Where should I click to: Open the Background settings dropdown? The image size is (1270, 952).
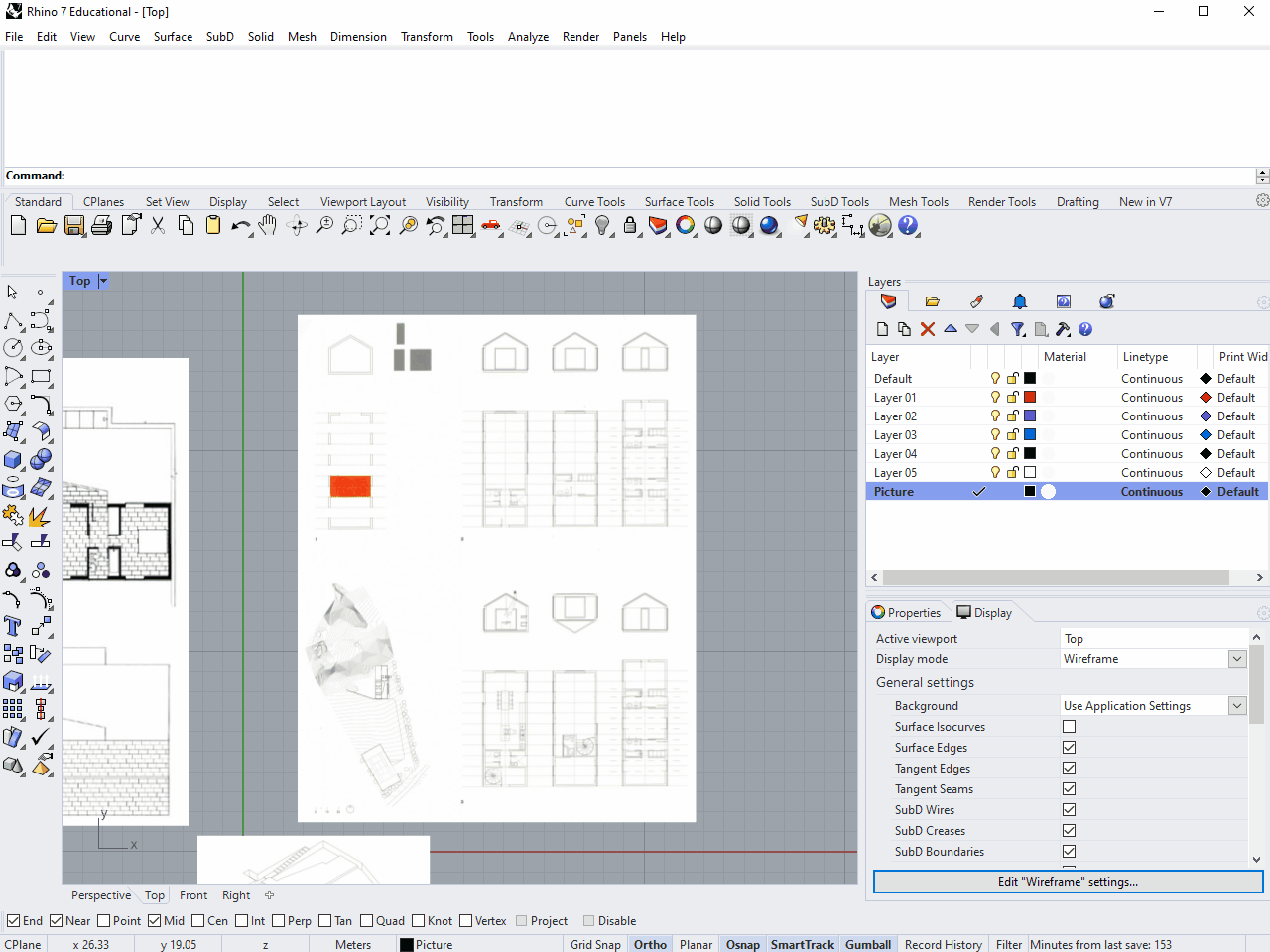(x=1237, y=706)
